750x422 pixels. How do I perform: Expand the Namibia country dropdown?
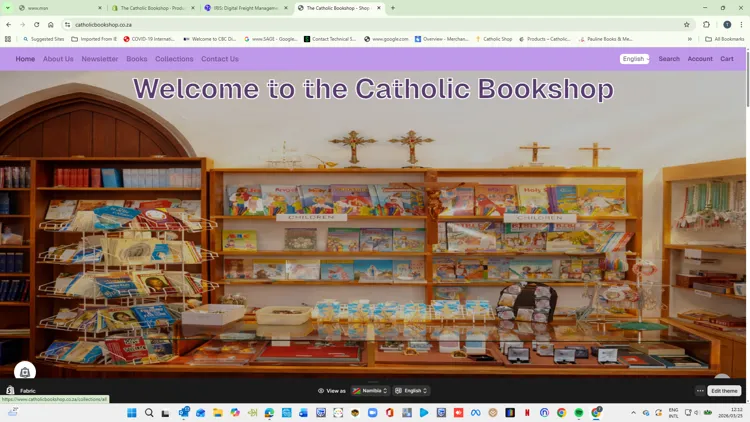click(x=370, y=391)
